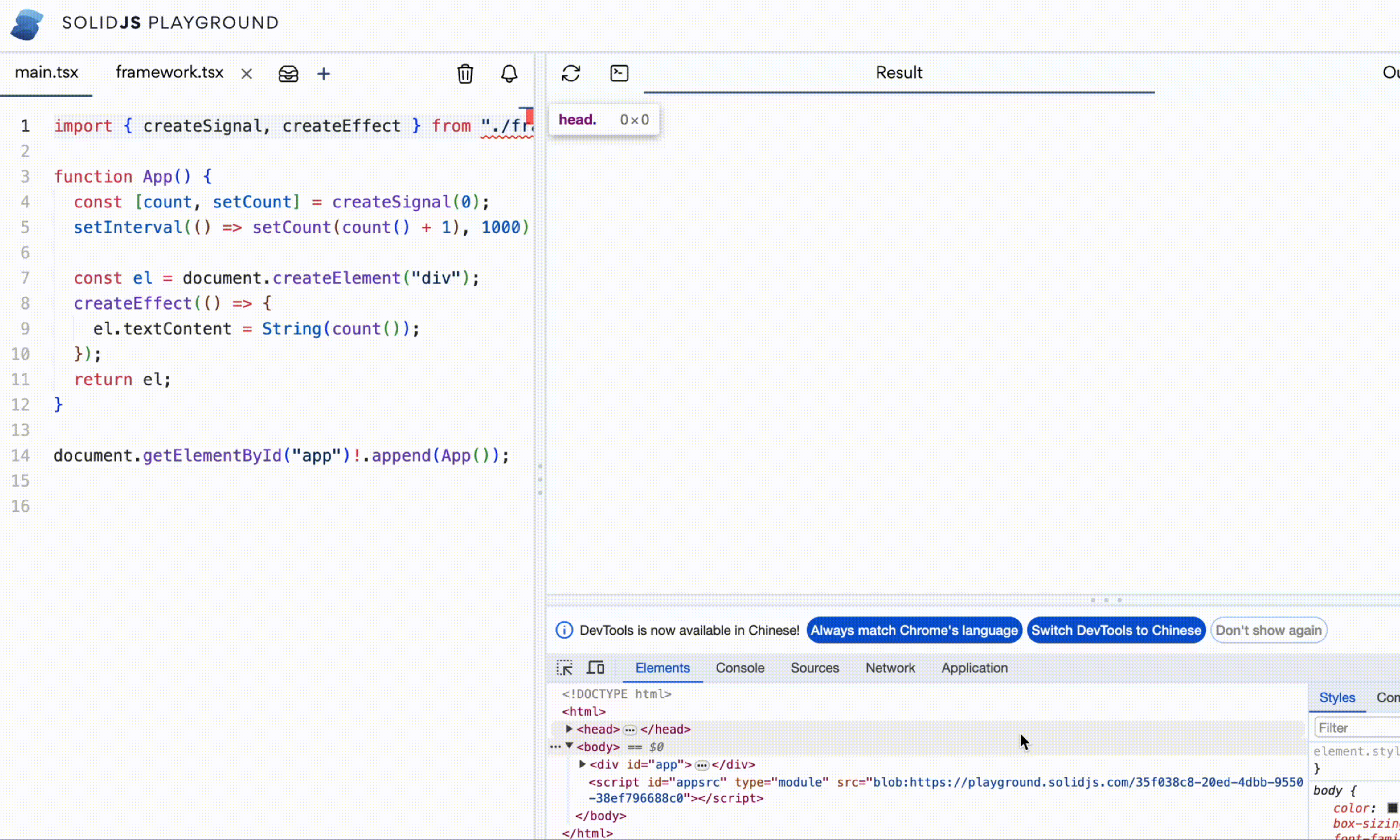Expand the head element node
Screen dimensions: 1400x840
click(x=569, y=729)
